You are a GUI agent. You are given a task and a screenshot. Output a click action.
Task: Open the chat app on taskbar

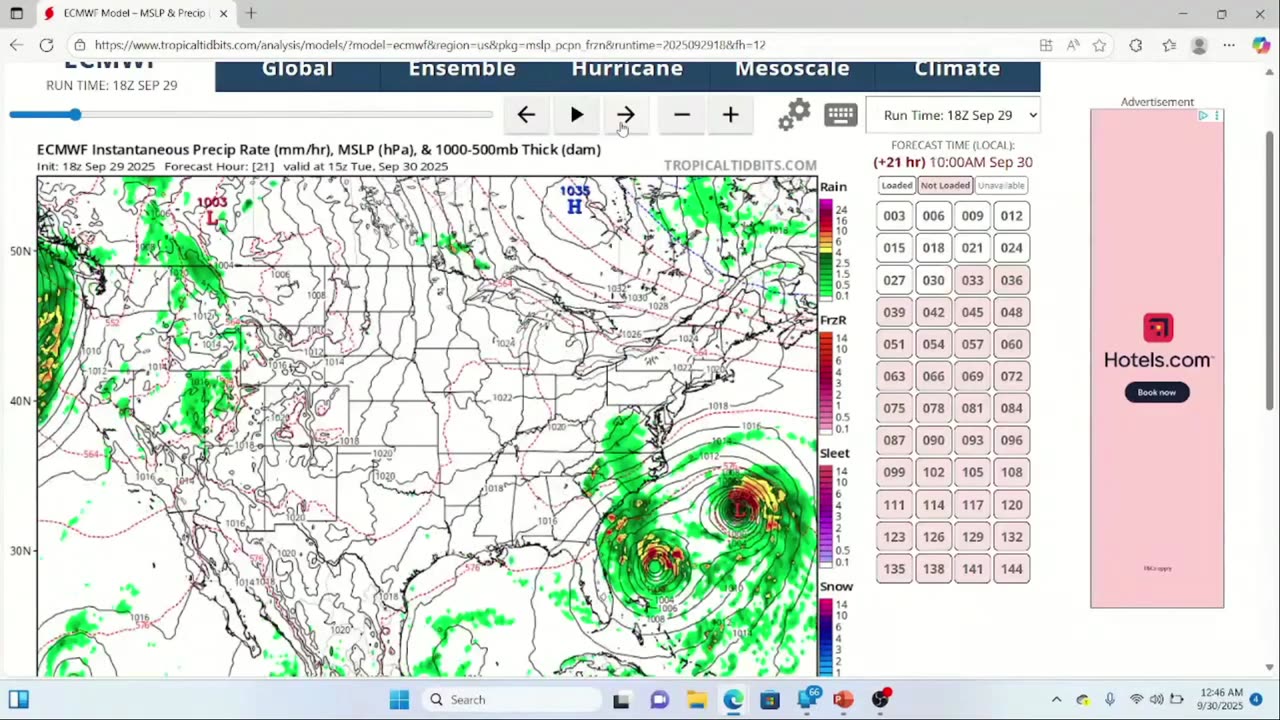[x=659, y=700]
